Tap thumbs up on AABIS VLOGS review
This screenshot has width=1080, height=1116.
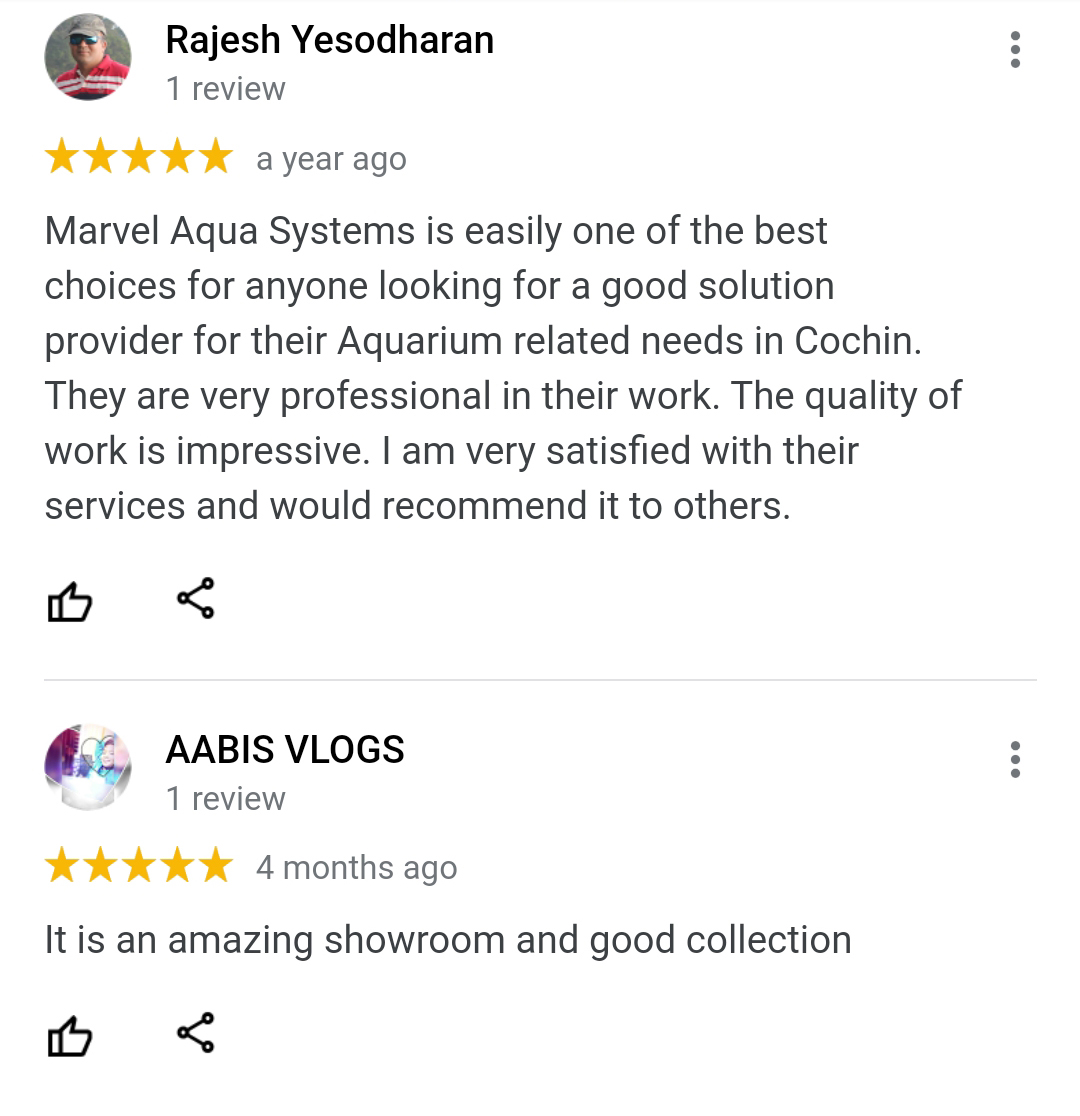click(69, 1036)
